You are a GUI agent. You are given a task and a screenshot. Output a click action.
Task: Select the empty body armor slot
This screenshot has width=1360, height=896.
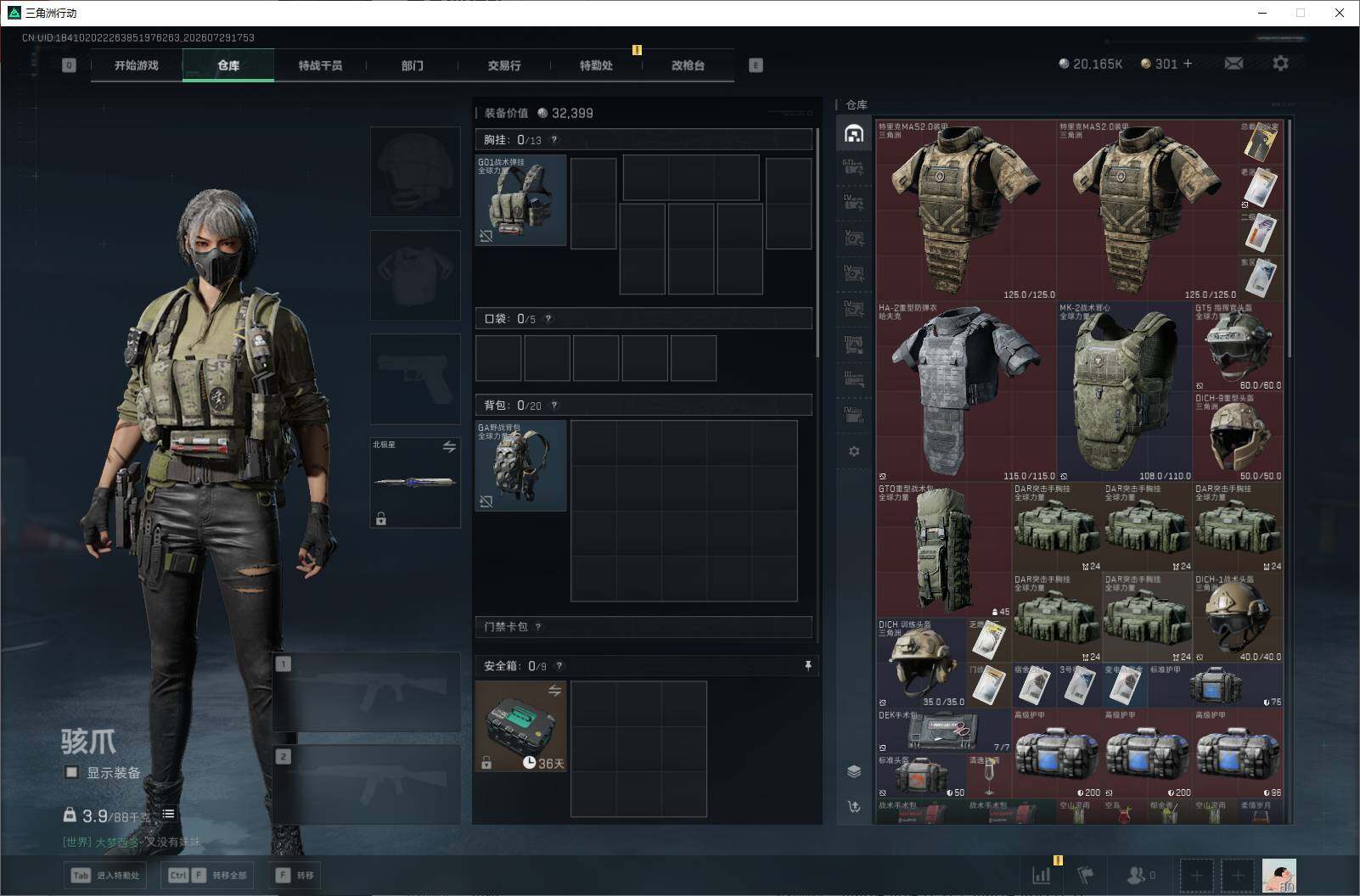pyautogui.click(x=415, y=275)
